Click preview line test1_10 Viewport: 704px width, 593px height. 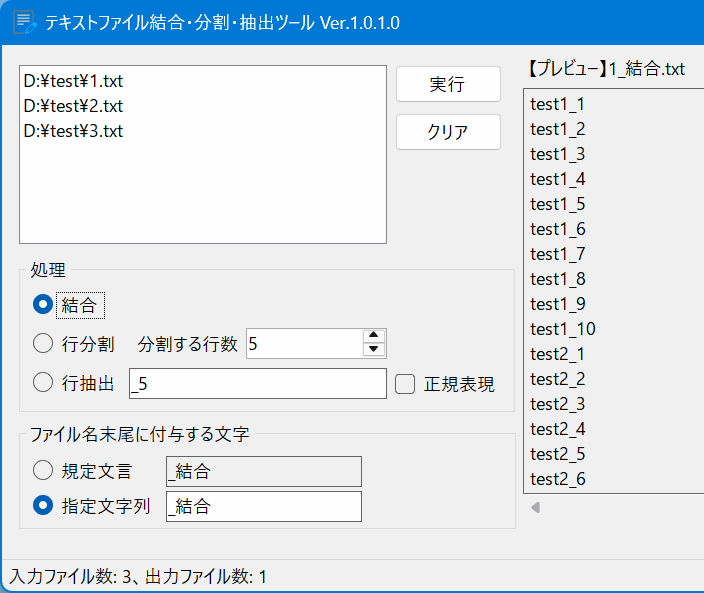pyautogui.click(x=563, y=329)
